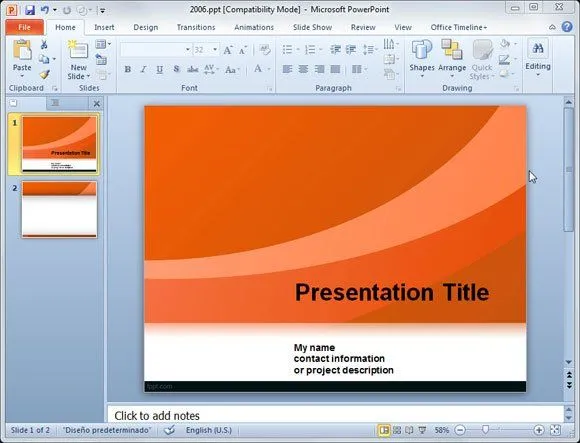Switch to the Design tab
Image resolution: width=580 pixels, height=443 pixels.
click(145, 27)
